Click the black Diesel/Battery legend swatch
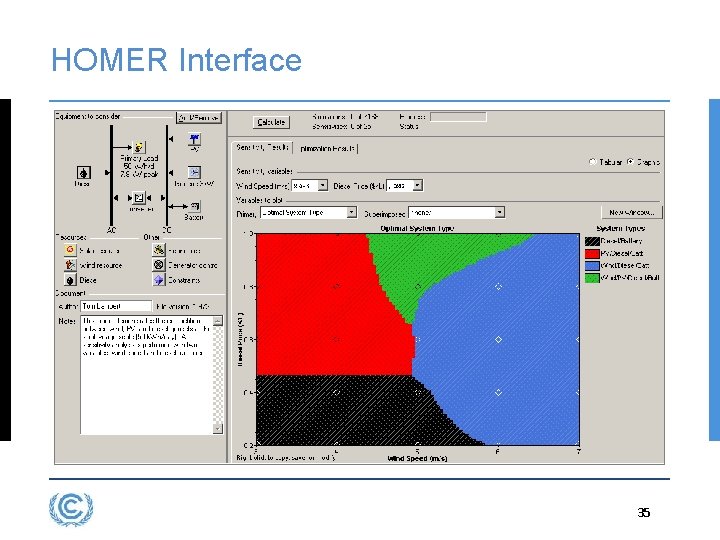The image size is (720, 540). tap(592, 241)
